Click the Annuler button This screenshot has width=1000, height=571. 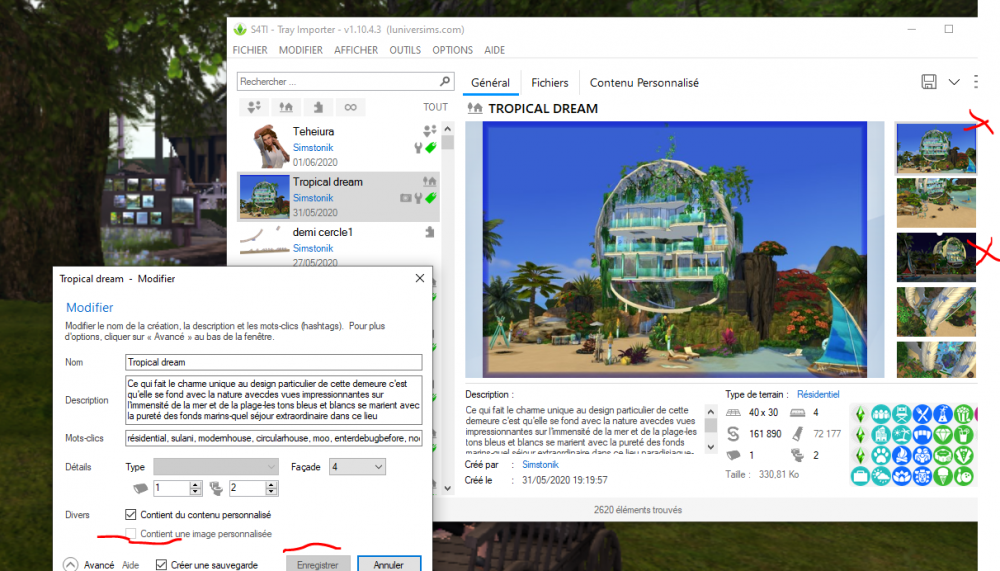point(388,564)
